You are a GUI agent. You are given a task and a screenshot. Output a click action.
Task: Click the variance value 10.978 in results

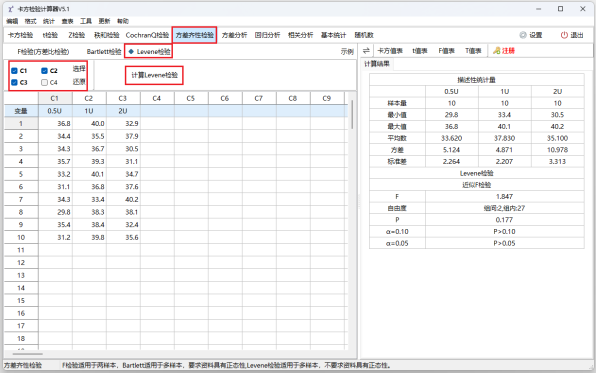(x=558, y=150)
